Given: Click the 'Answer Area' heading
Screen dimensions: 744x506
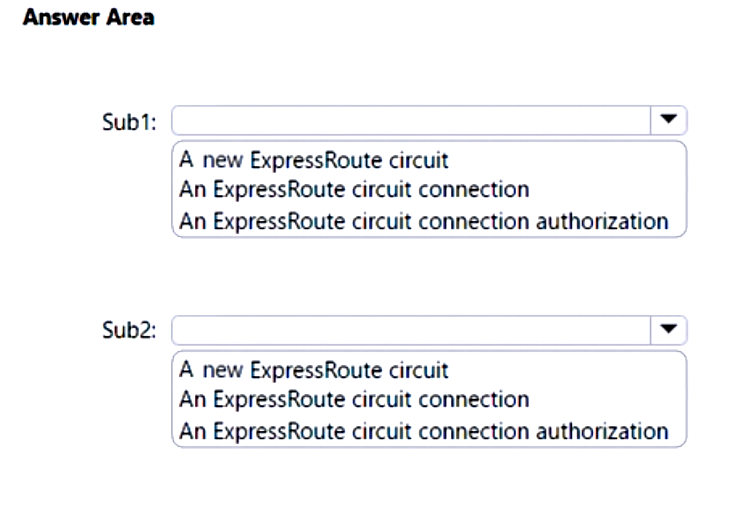Looking at the screenshot, I should 89,18.
